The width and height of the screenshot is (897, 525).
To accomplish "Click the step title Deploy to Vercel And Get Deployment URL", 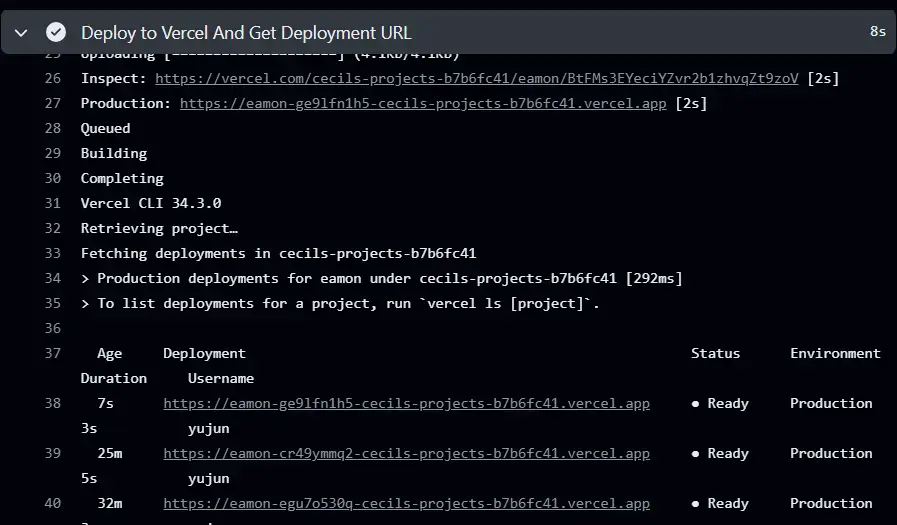I will point(246,33).
